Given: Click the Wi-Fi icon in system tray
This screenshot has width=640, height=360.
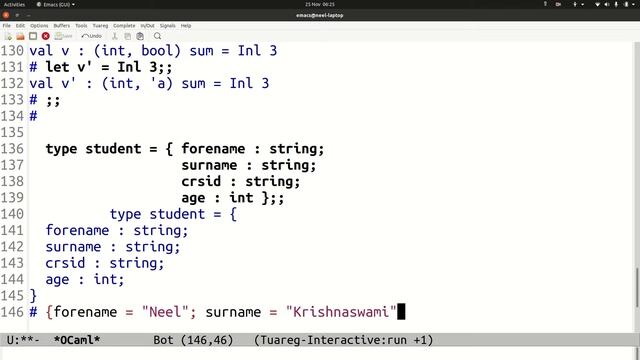Looking at the screenshot, I should coord(598,4).
